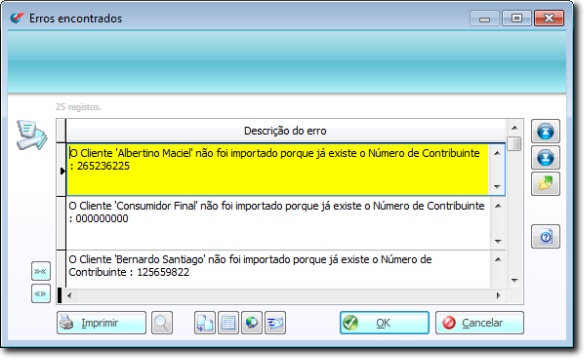Click the copy documents icon in bottom toolbar

(x=204, y=323)
